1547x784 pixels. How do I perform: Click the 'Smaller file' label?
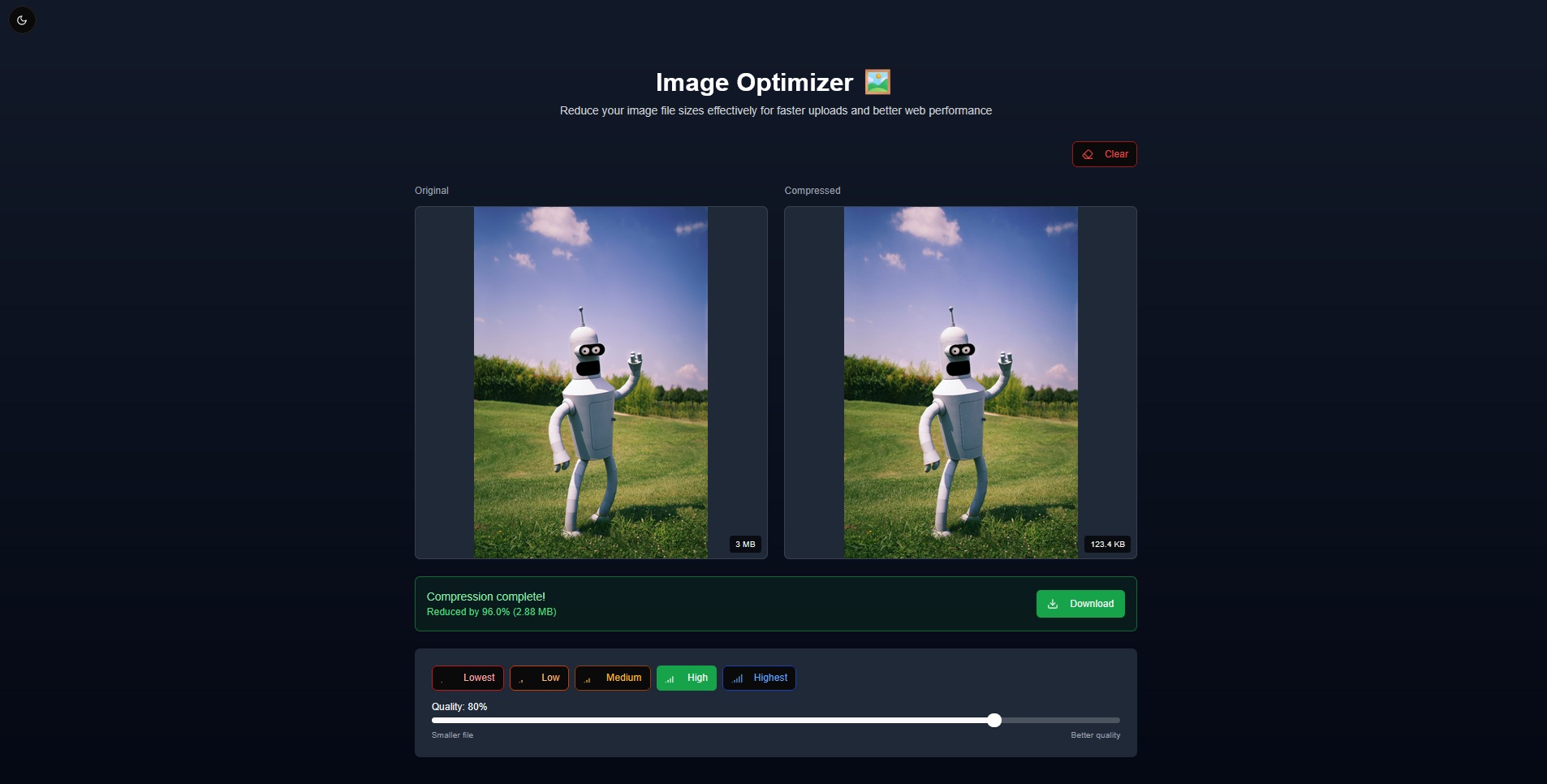coord(452,735)
